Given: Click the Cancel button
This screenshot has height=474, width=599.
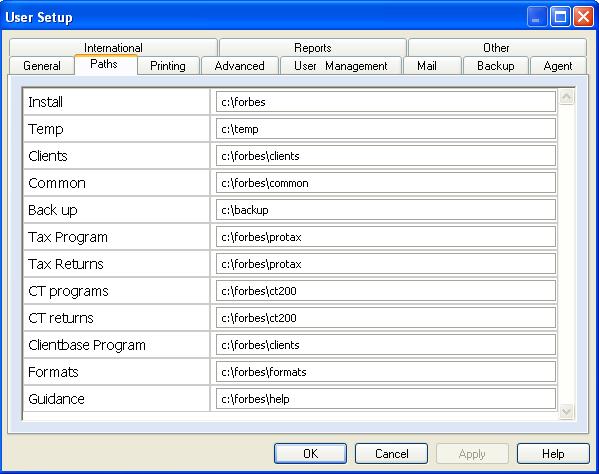Looking at the screenshot, I should click(x=391, y=453).
